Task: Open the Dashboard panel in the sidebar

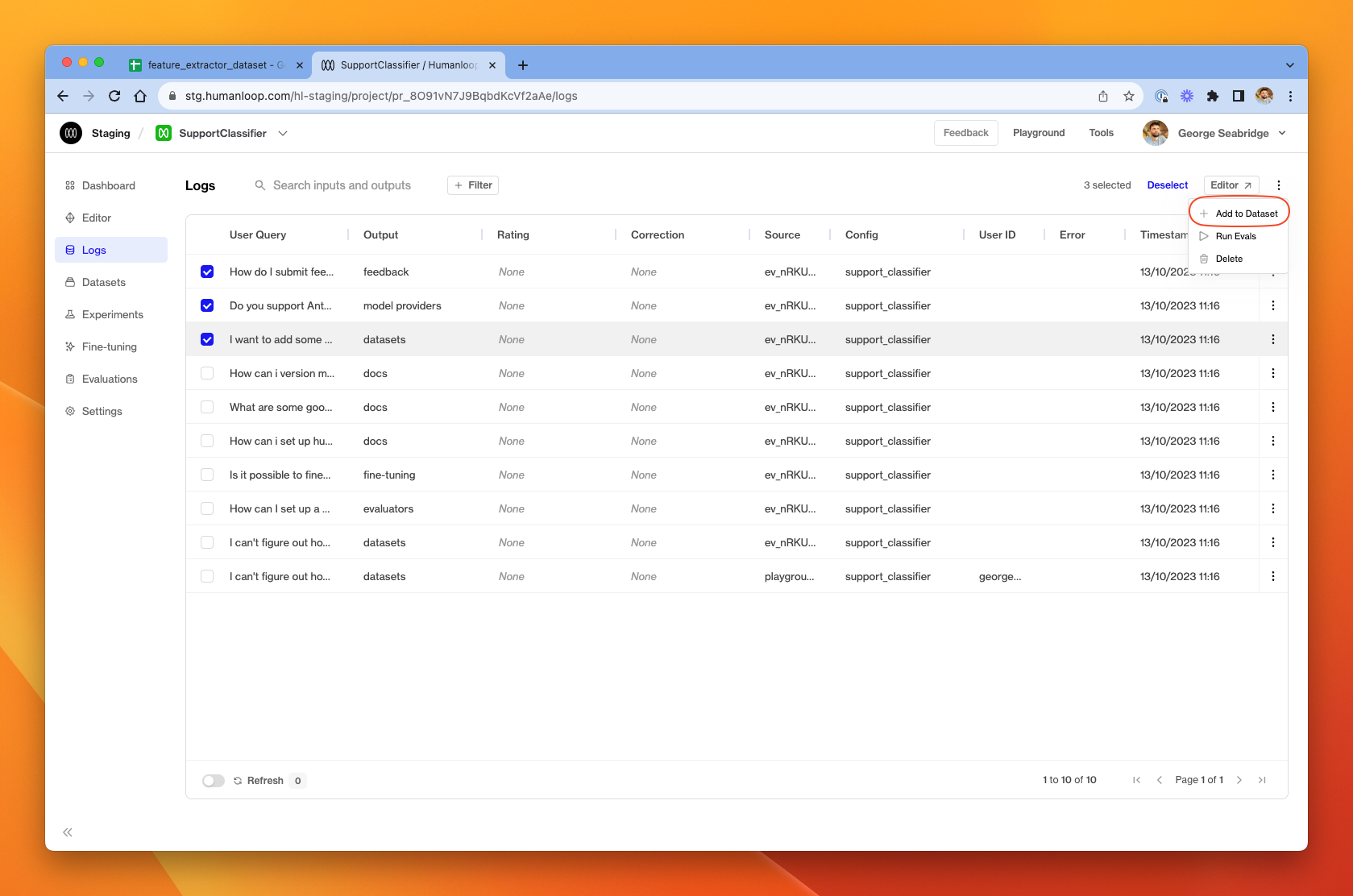Action: click(108, 185)
